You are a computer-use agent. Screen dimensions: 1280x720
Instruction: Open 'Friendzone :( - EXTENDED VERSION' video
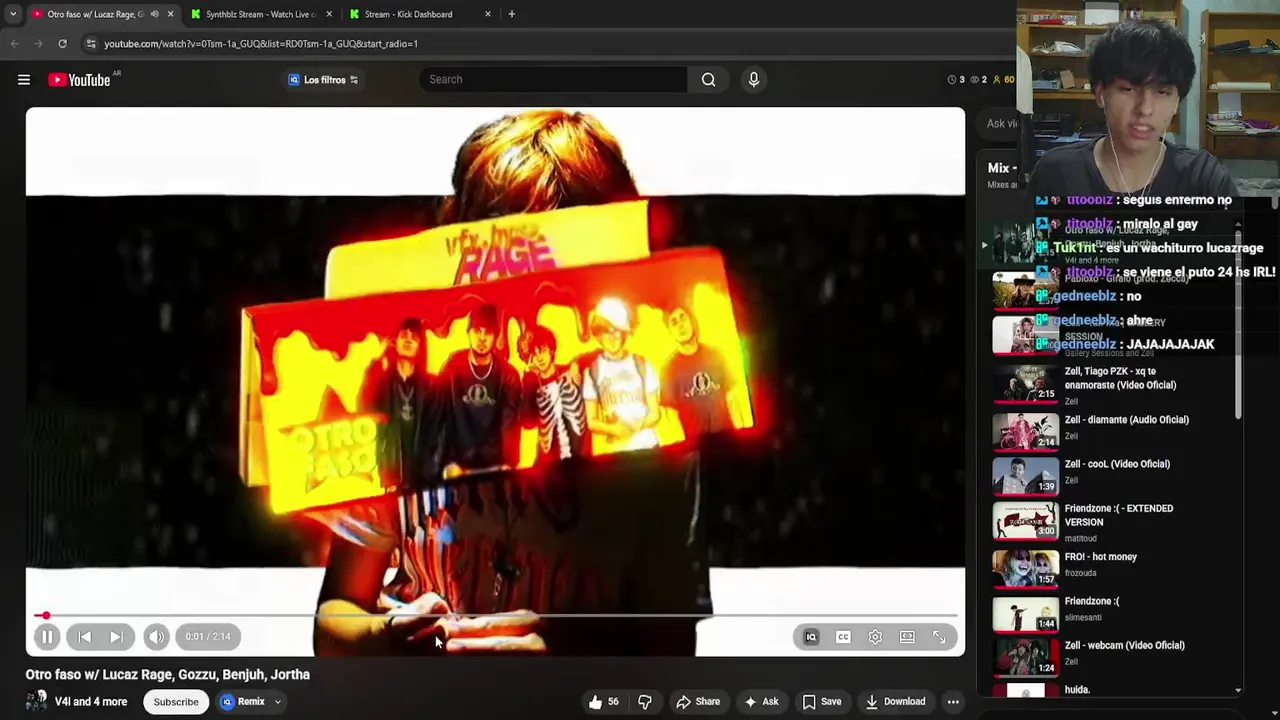click(x=1119, y=515)
